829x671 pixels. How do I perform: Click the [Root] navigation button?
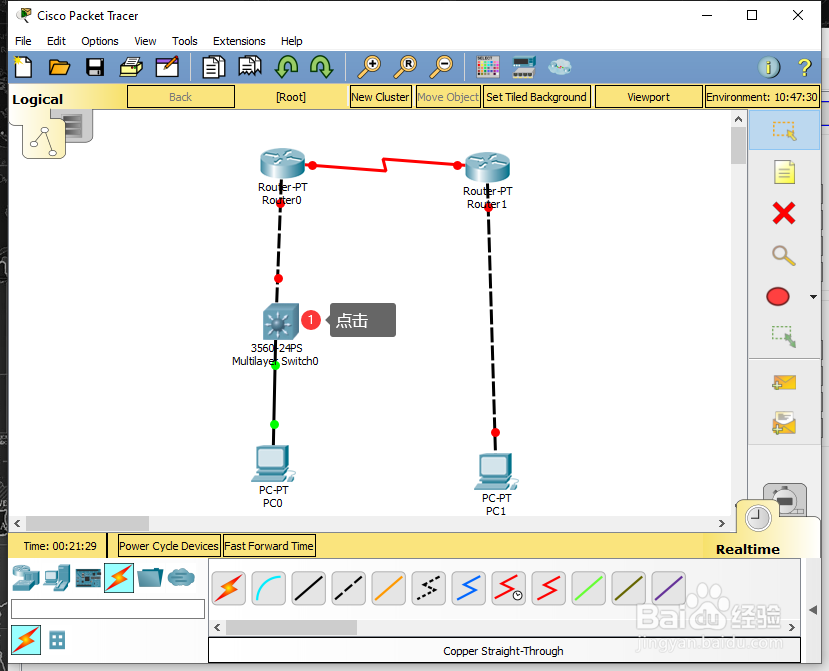291,97
